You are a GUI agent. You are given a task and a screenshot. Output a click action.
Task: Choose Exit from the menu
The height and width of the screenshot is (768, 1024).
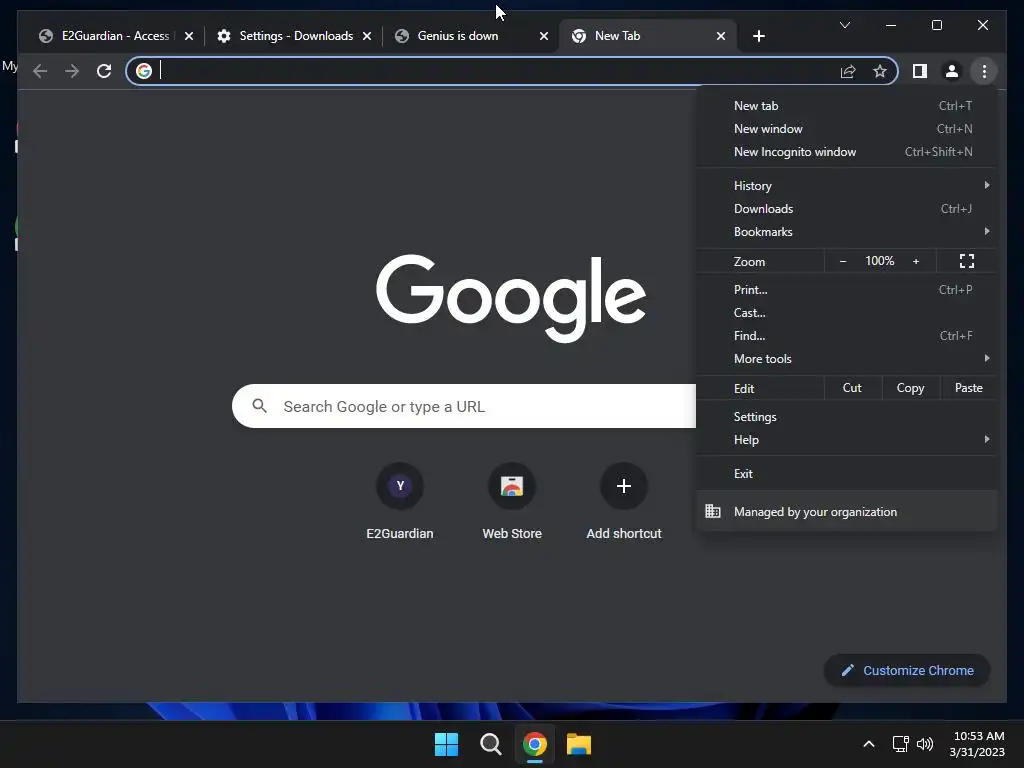coord(846,474)
